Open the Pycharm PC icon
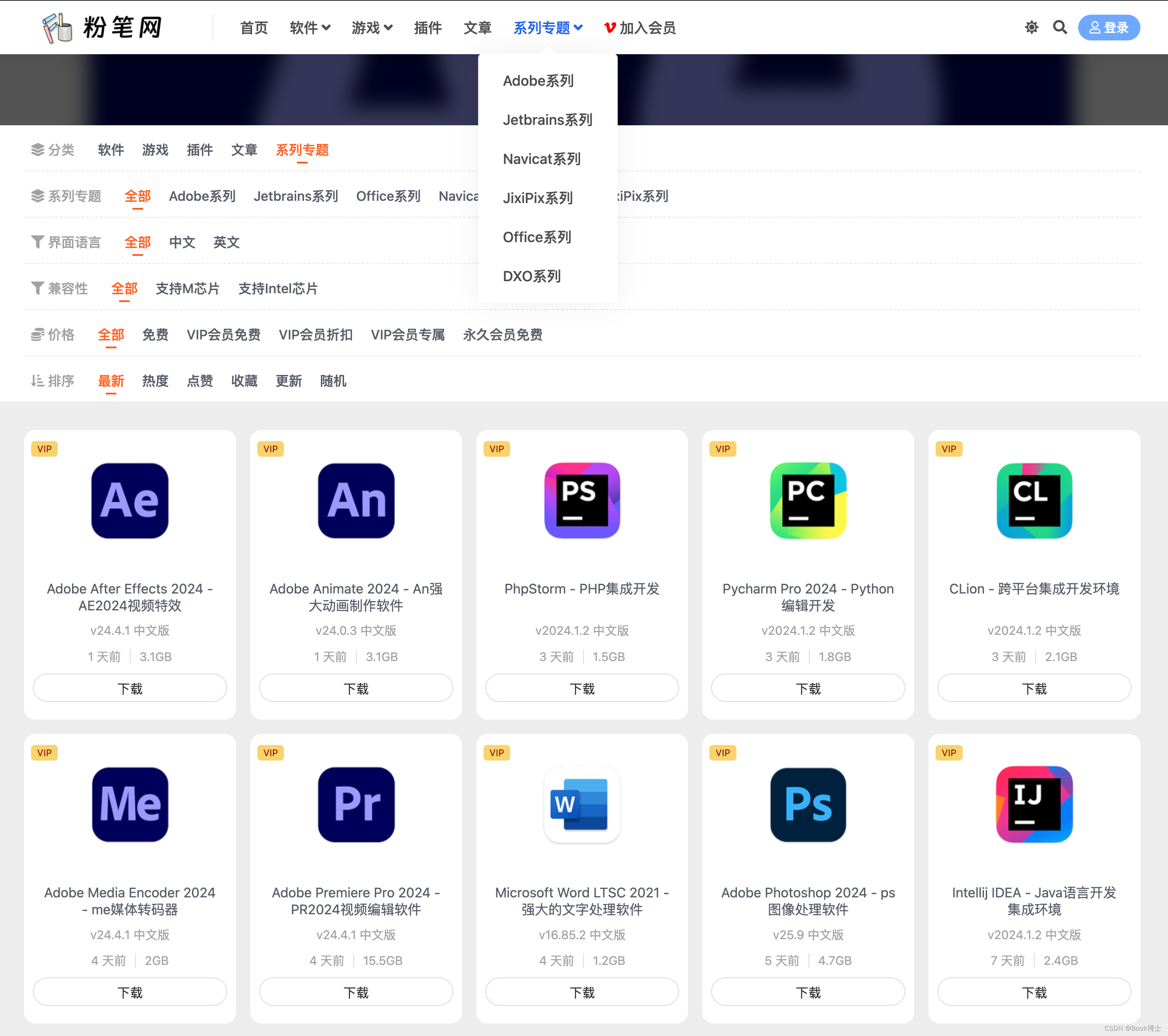Screen dimensions: 1168x1036 pos(808,500)
